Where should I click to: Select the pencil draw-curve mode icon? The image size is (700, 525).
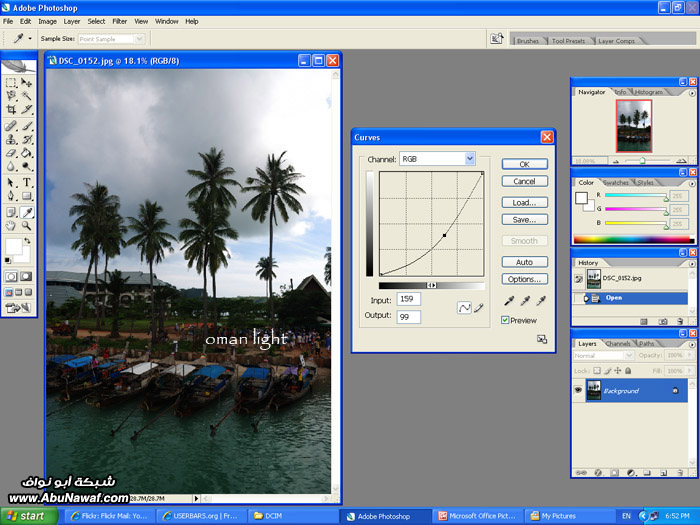coord(479,308)
